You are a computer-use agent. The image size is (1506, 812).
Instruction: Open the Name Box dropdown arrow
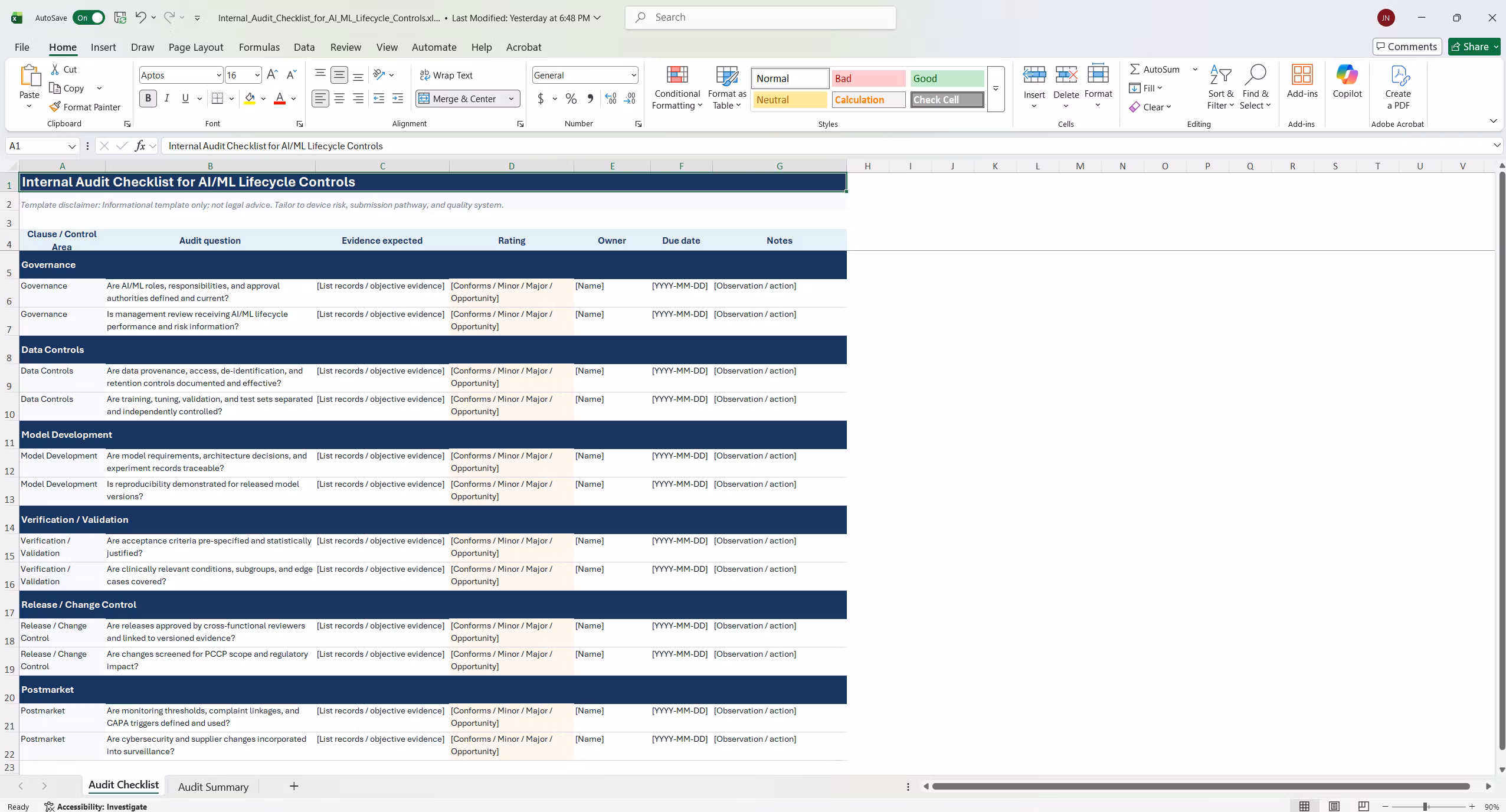(x=72, y=146)
